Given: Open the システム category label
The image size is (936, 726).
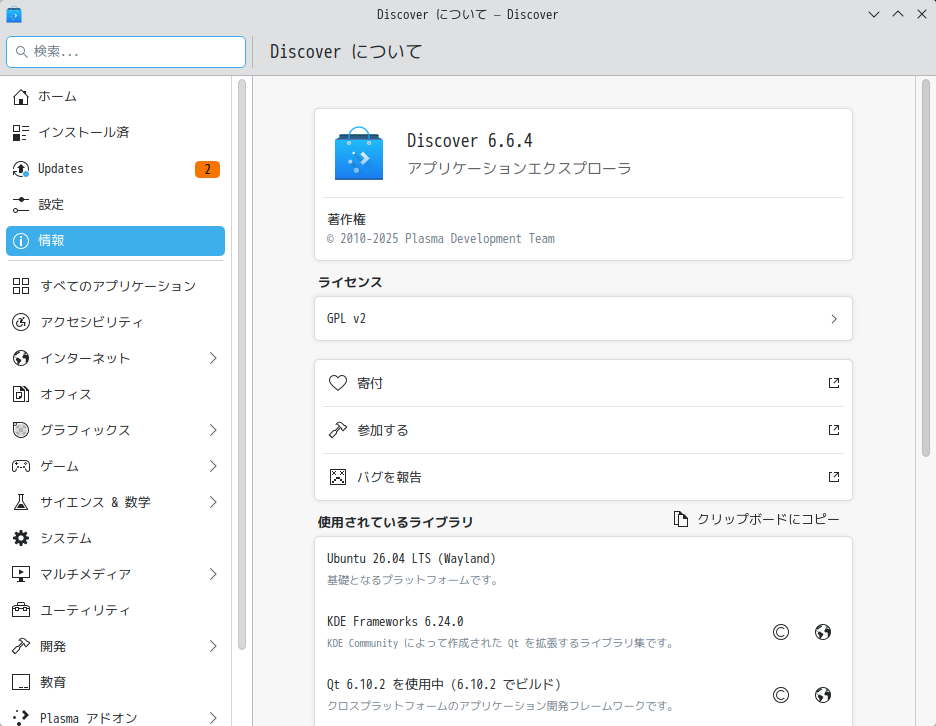Looking at the screenshot, I should click(66, 538).
